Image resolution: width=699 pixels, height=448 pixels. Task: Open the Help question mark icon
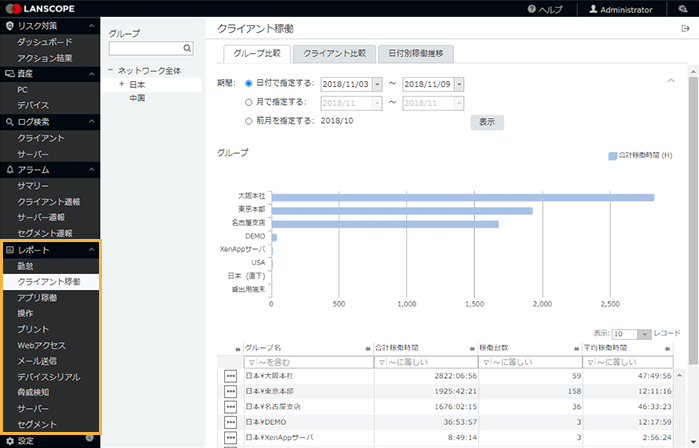pyautogui.click(x=531, y=9)
